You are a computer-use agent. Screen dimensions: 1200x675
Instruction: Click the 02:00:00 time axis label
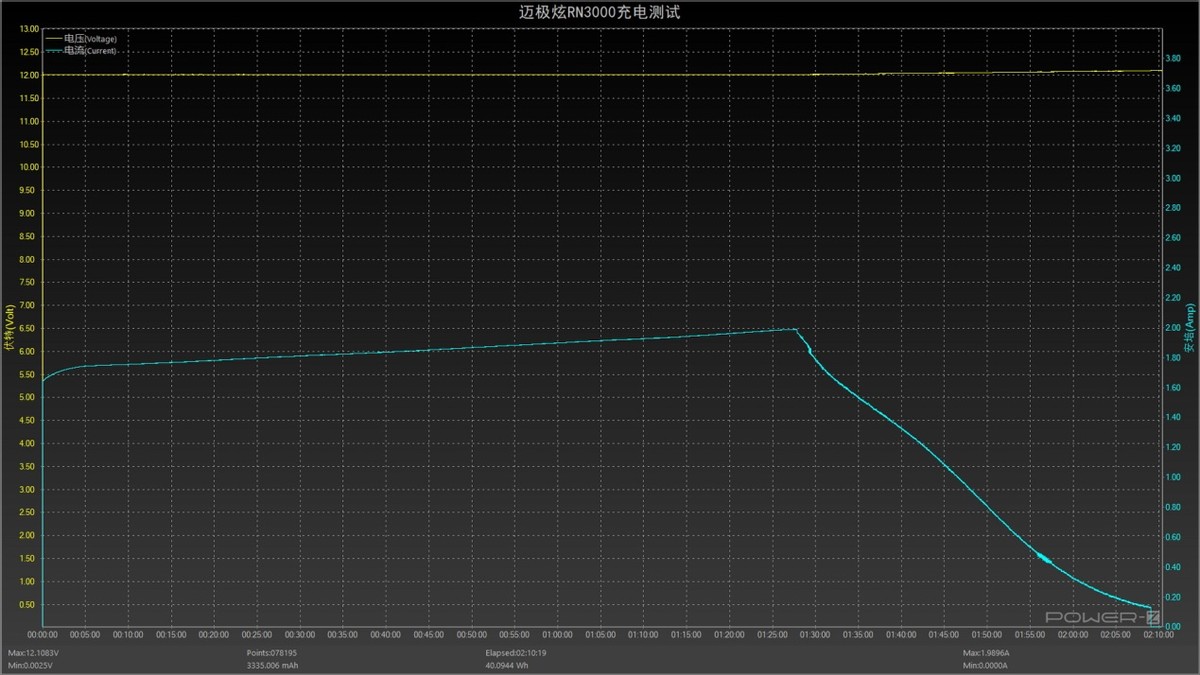[1073, 635]
